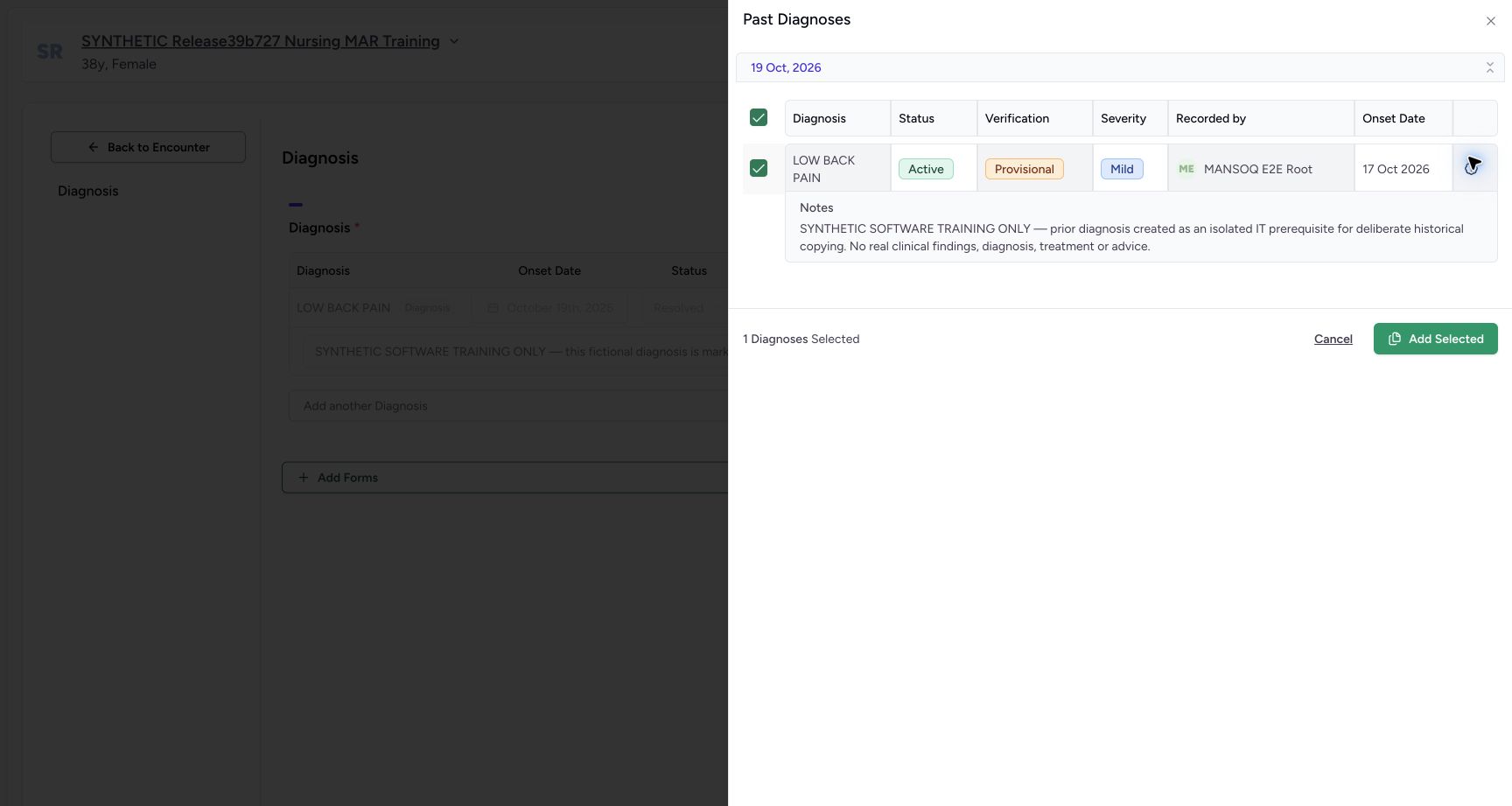Click the Mild severity badge
This screenshot has height=806, width=1512.
1122,169
